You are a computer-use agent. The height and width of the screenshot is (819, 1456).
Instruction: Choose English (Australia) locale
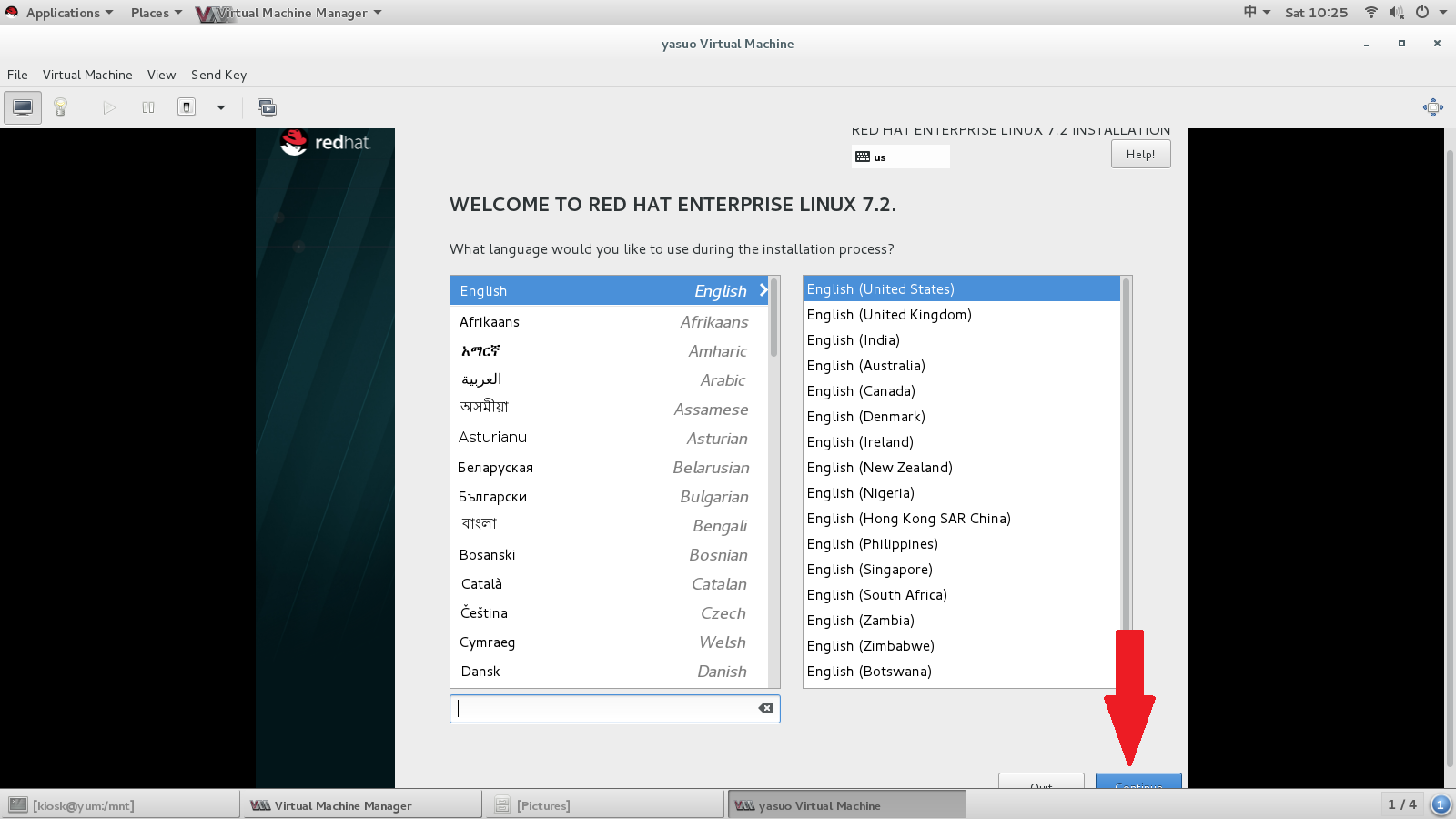[x=962, y=366]
